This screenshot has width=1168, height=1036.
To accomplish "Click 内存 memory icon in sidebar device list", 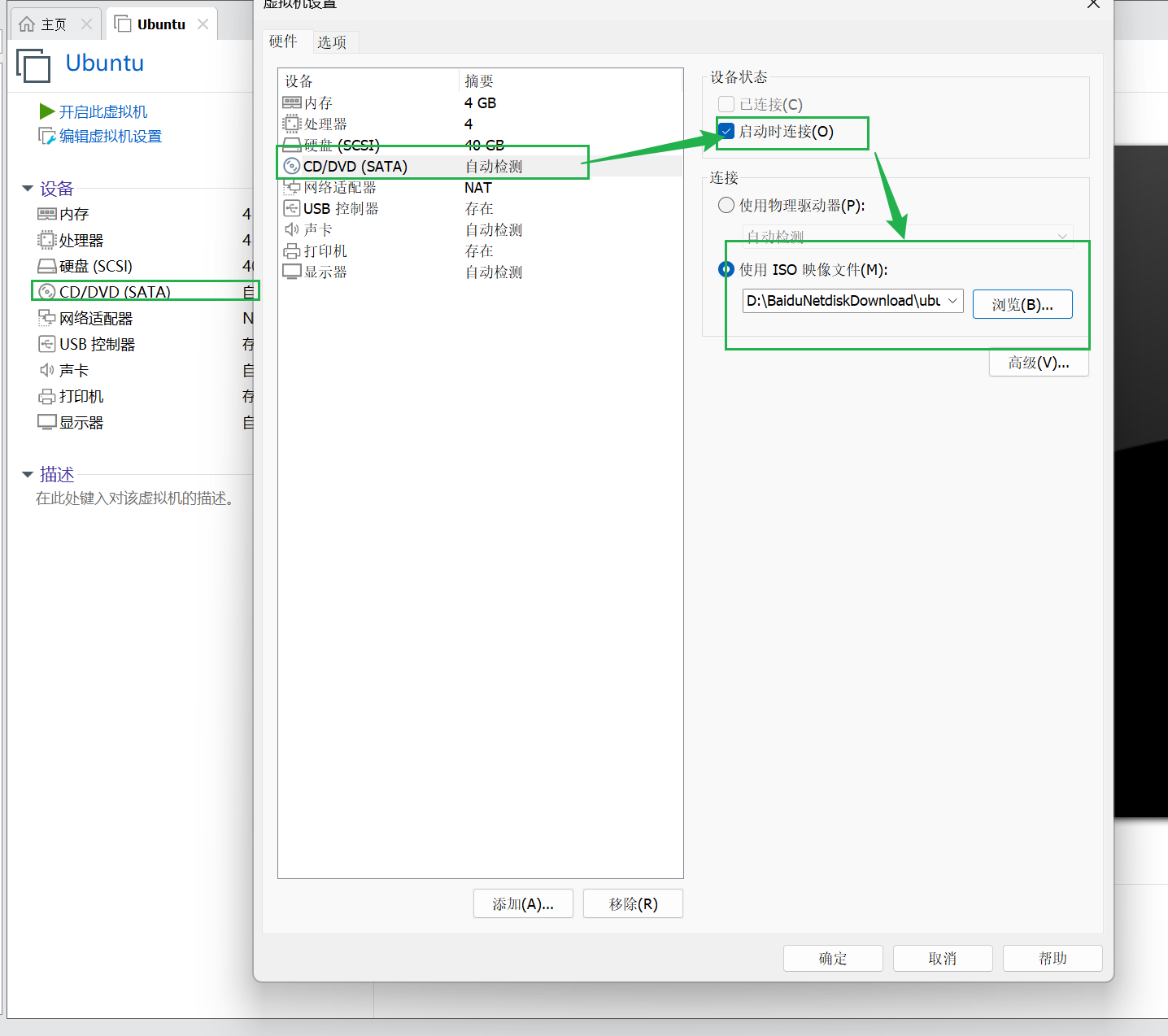I will click(x=47, y=214).
